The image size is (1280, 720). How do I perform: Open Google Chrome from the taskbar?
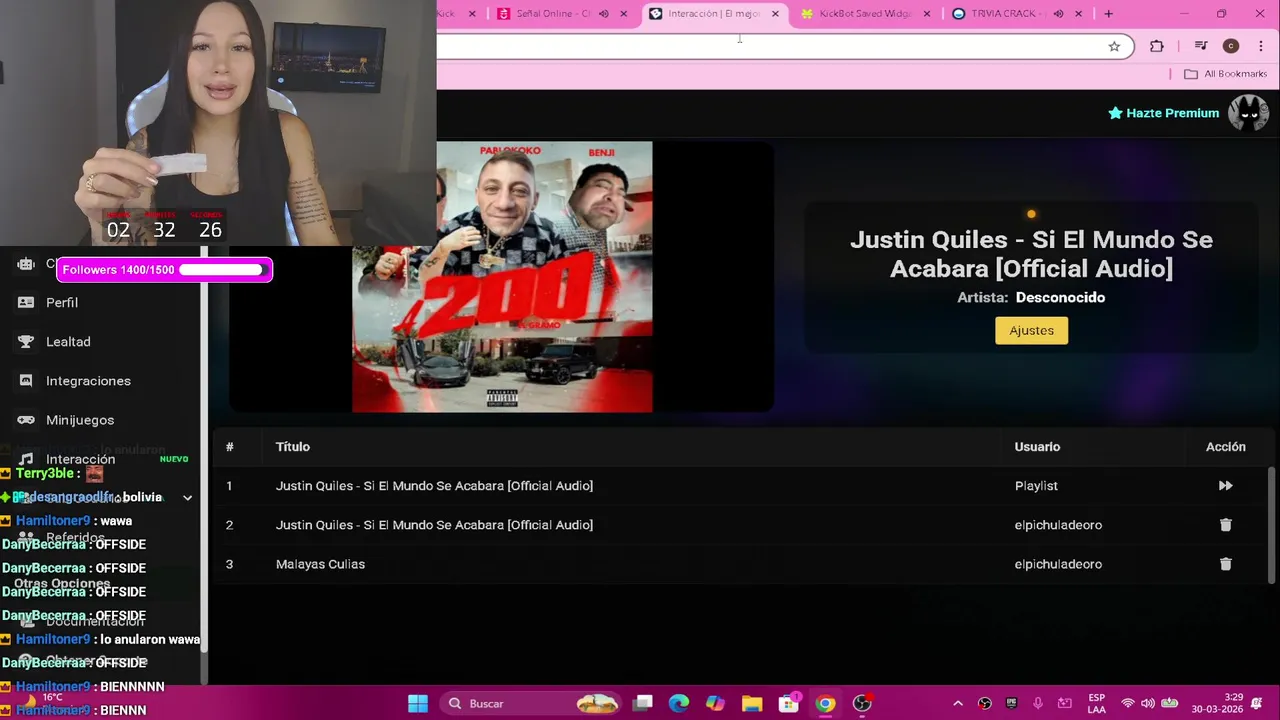click(825, 703)
